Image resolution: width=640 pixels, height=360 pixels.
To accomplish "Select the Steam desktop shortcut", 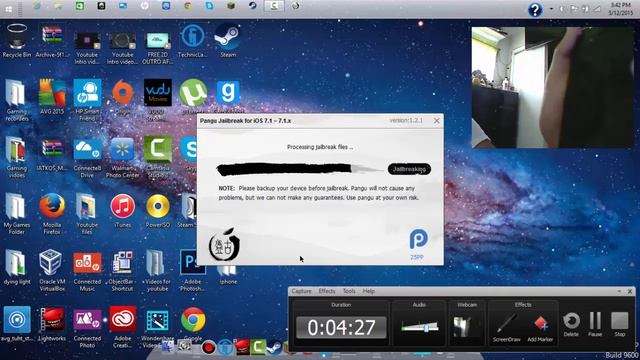I will [228, 41].
